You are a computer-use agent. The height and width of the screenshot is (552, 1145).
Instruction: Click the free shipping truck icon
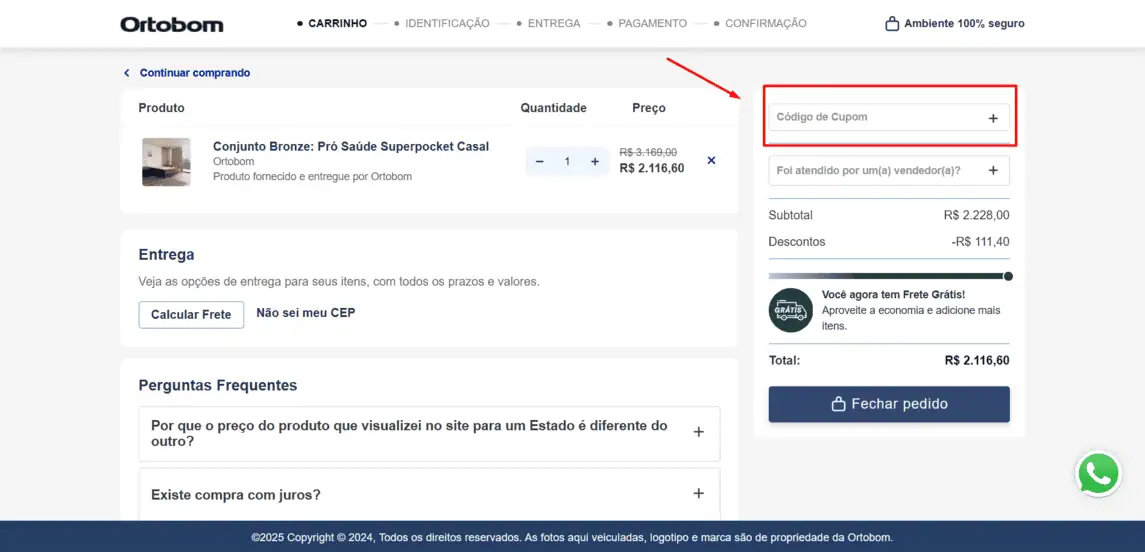[x=790, y=310]
